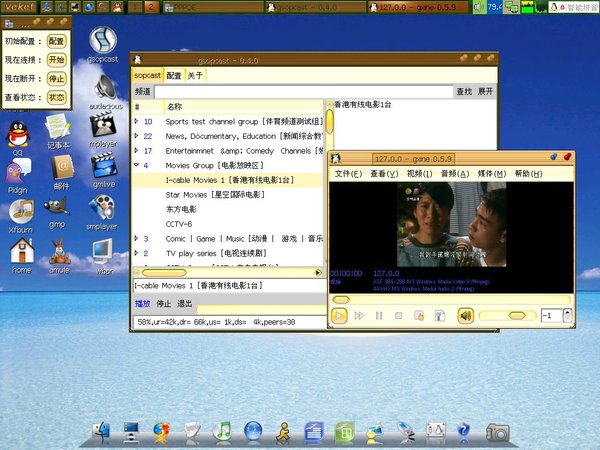Open the Pidgin messenger icon
The width and height of the screenshot is (600, 450).
tap(19, 172)
